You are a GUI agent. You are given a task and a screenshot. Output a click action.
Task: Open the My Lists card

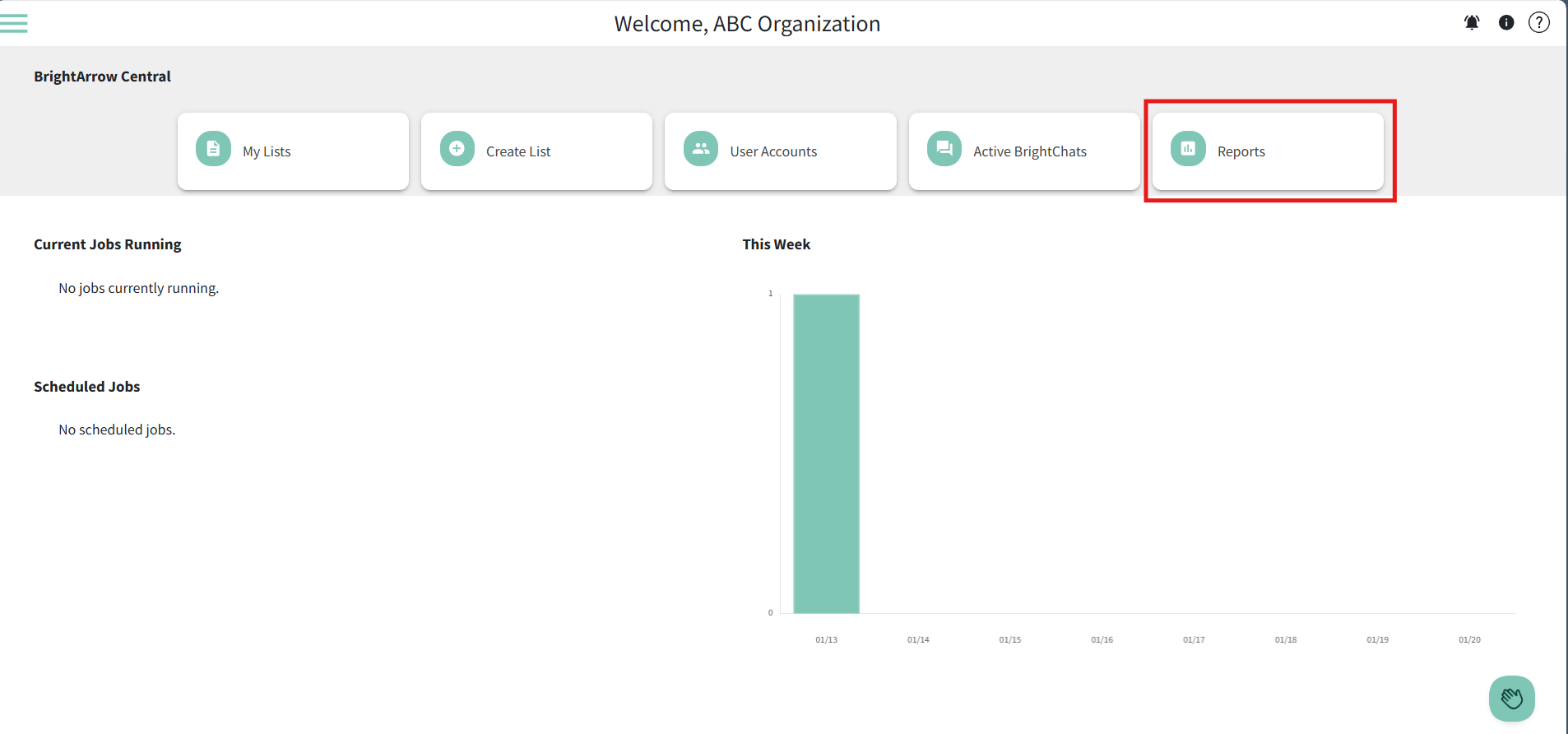point(293,151)
